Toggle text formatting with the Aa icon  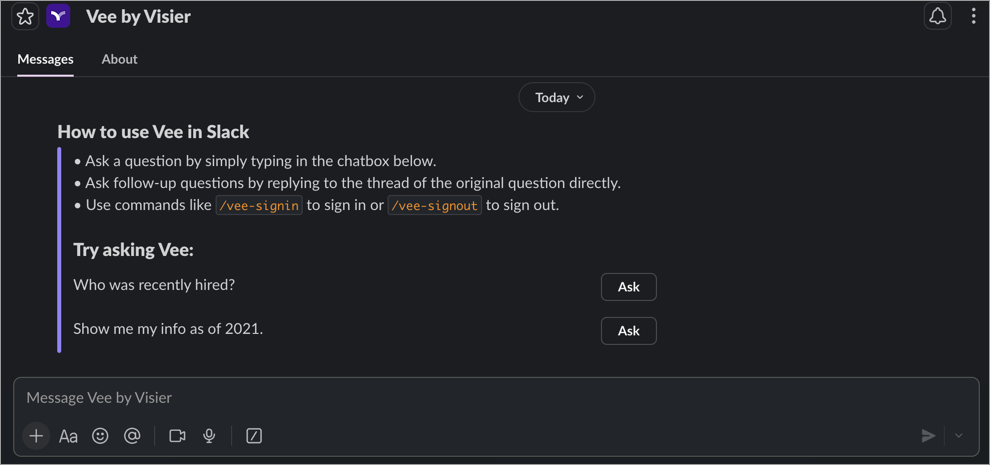68,436
